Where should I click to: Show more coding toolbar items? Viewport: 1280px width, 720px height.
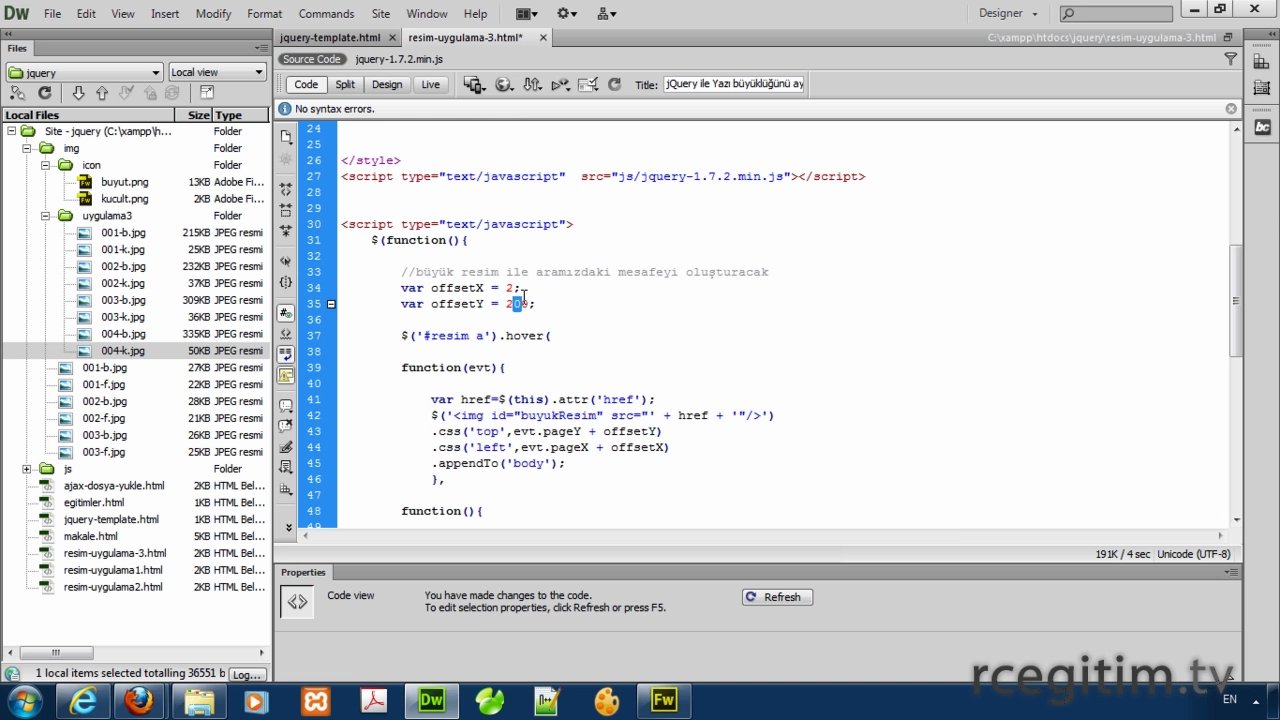click(288, 527)
